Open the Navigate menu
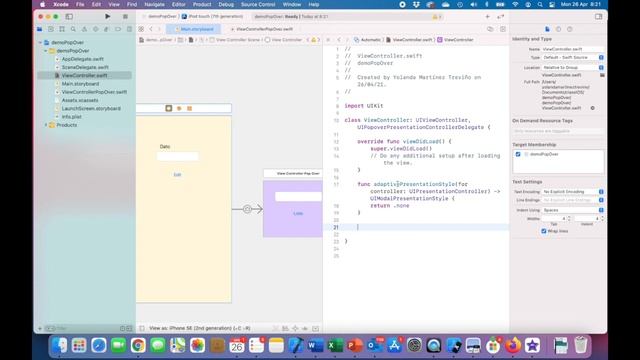 [154, 4]
